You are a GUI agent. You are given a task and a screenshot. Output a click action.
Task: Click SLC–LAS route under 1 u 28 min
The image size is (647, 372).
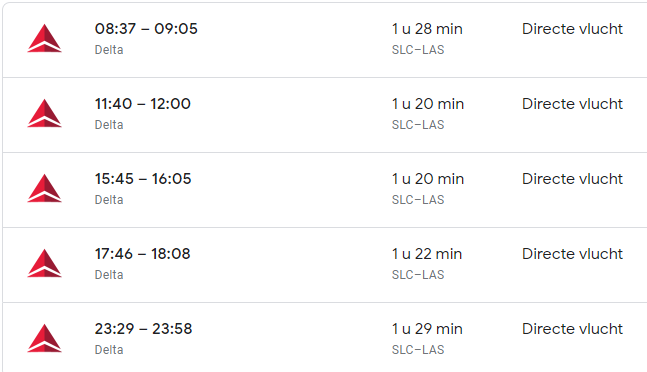point(418,49)
